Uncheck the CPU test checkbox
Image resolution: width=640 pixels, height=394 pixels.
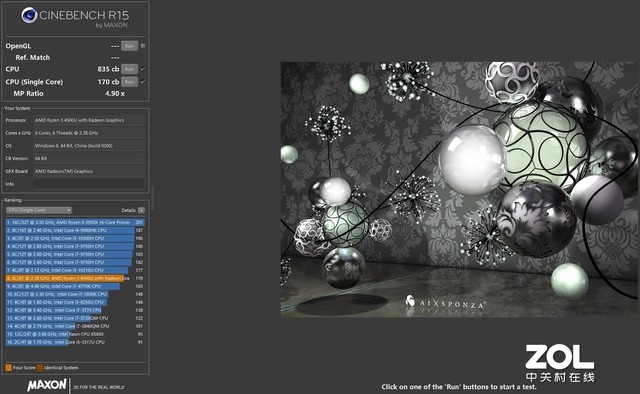coord(143,69)
